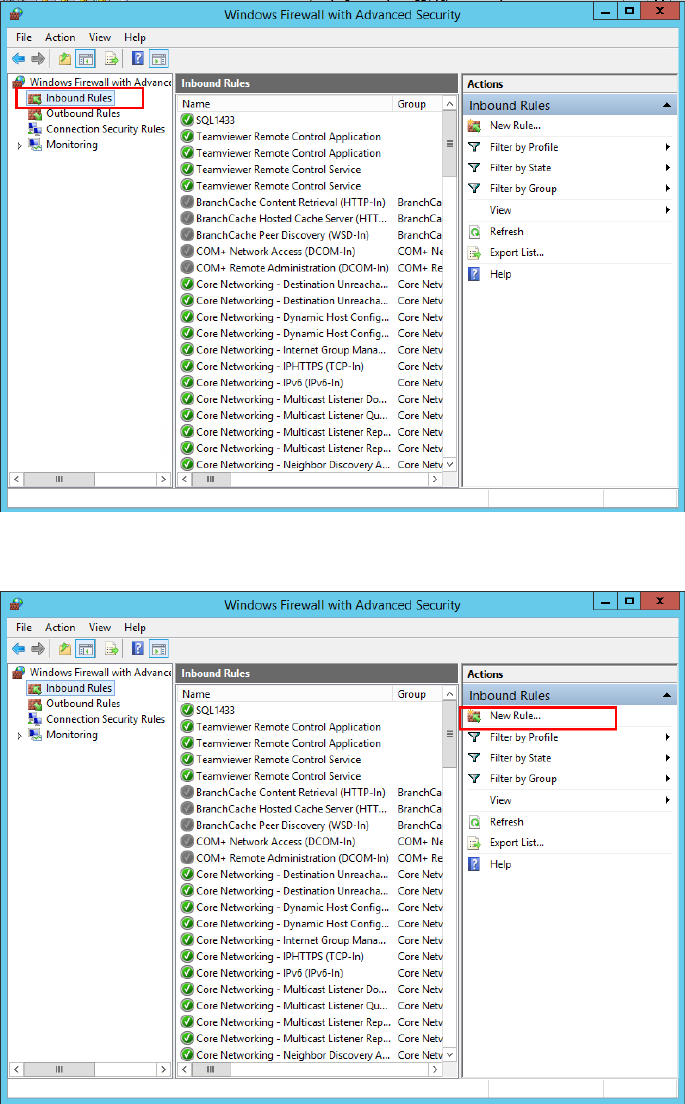The height and width of the screenshot is (1104, 685).
Task: Click gray icon beside COM+ Network Access, lower window
Action: [187, 841]
